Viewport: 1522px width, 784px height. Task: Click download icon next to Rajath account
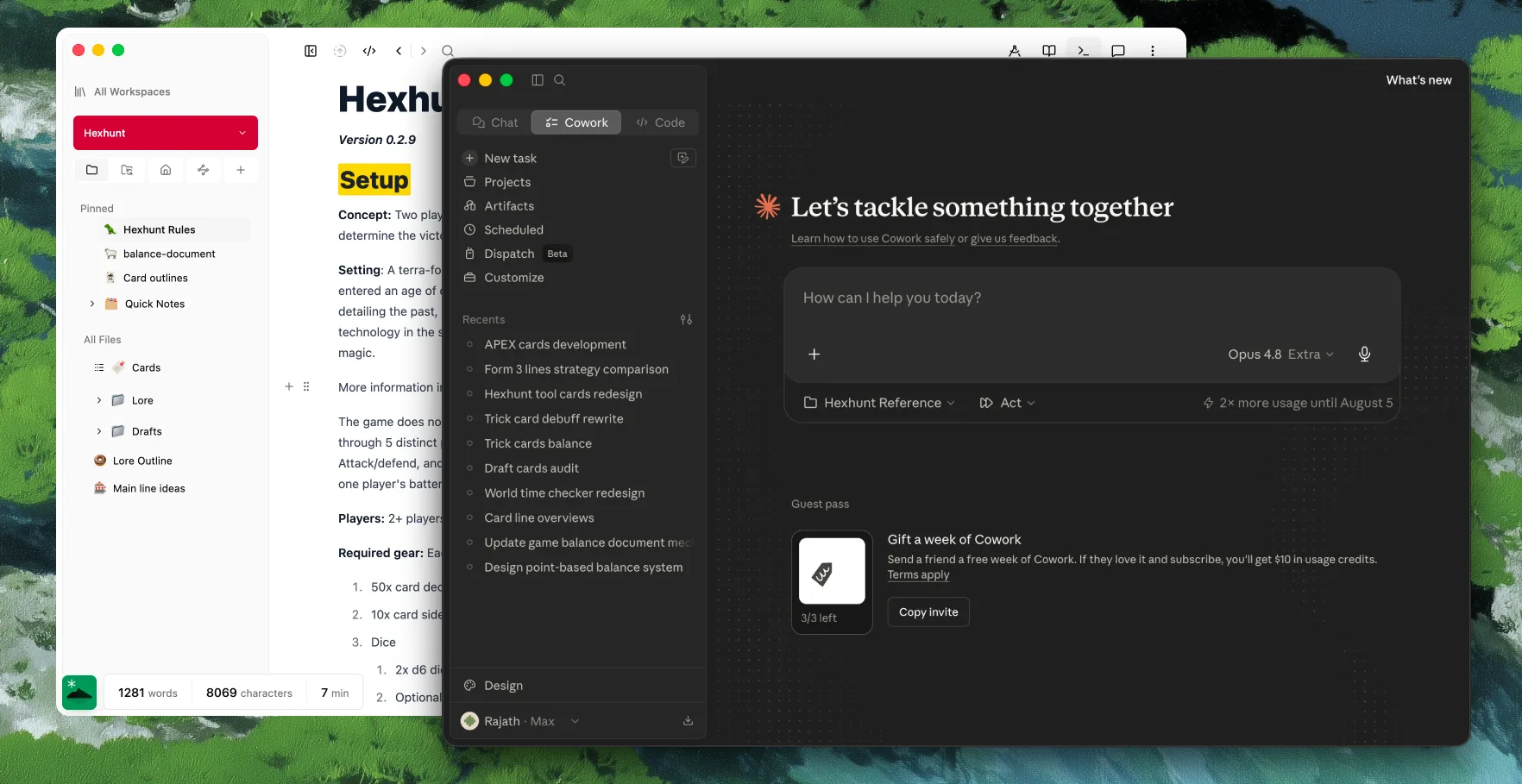pyautogui.click(x=689, y=721)
